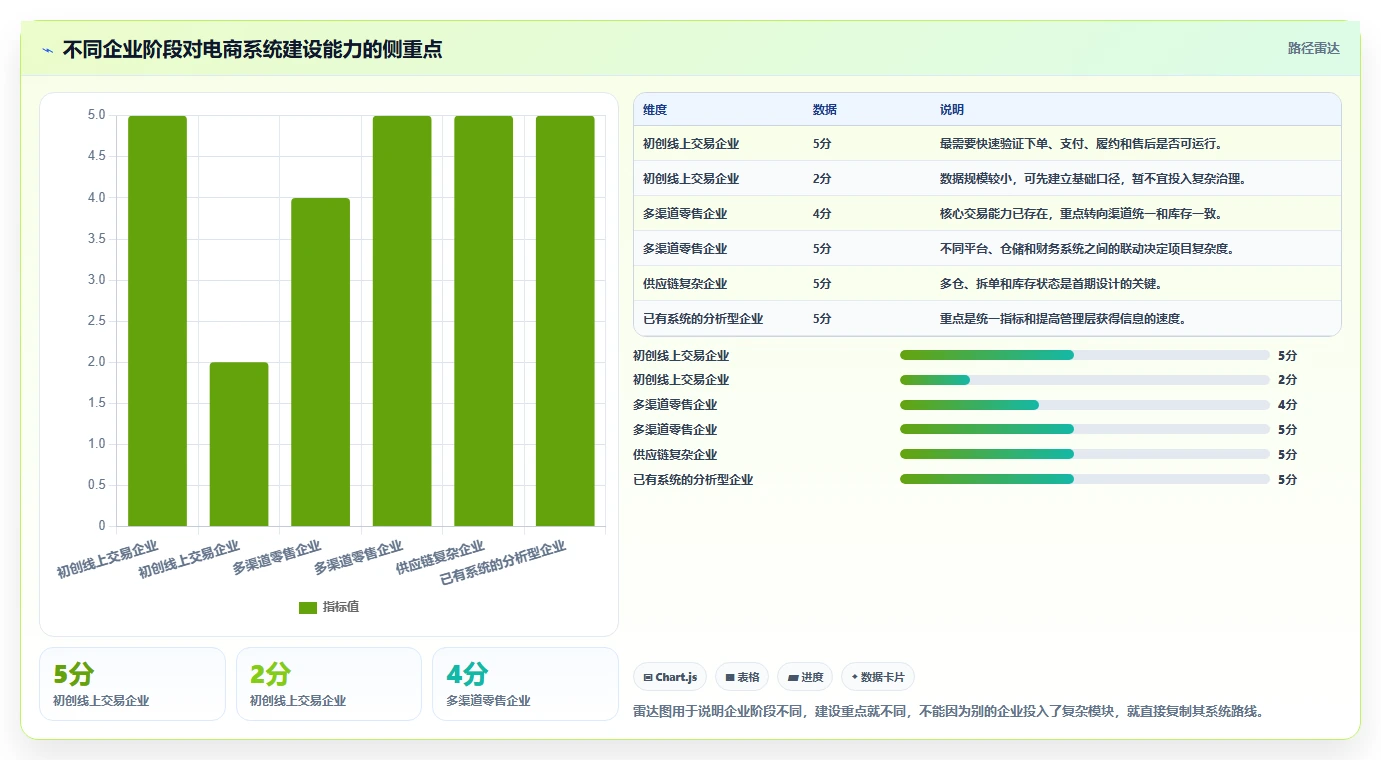
Task: Click description '多仓、拆单和库存状态是首期设计的关键。'
Action: [1051, 284]
